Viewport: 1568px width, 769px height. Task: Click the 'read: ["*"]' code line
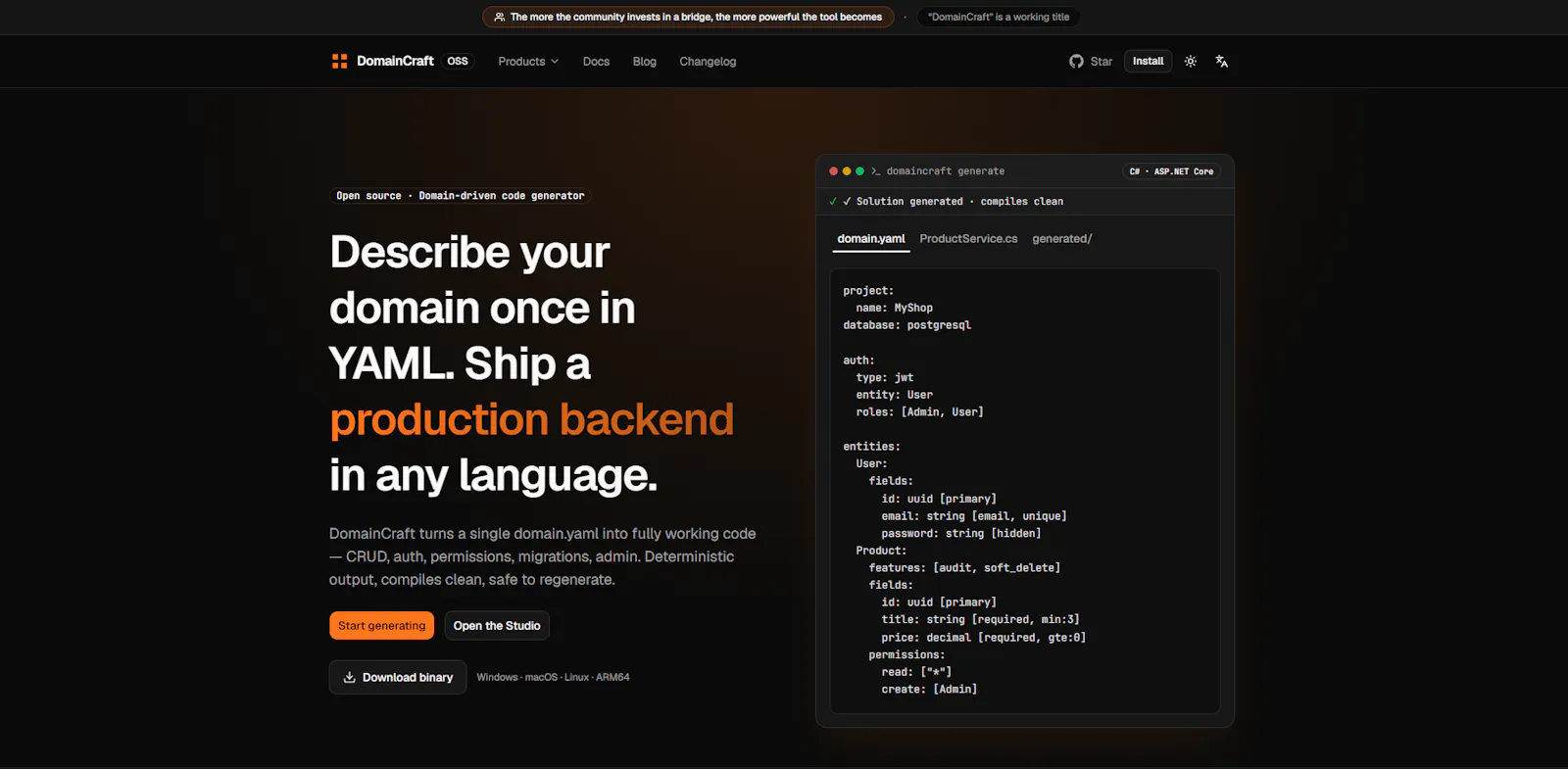coord(916,672)
